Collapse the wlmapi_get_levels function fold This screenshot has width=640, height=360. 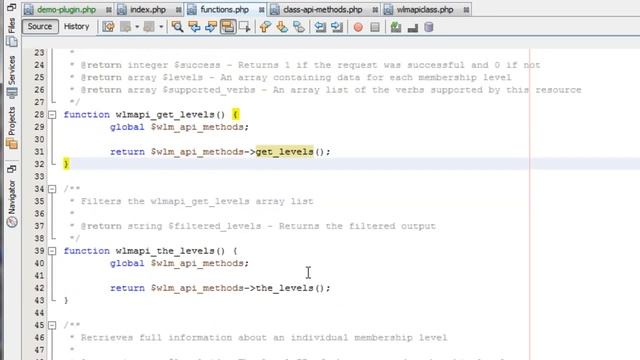[52, 115]
